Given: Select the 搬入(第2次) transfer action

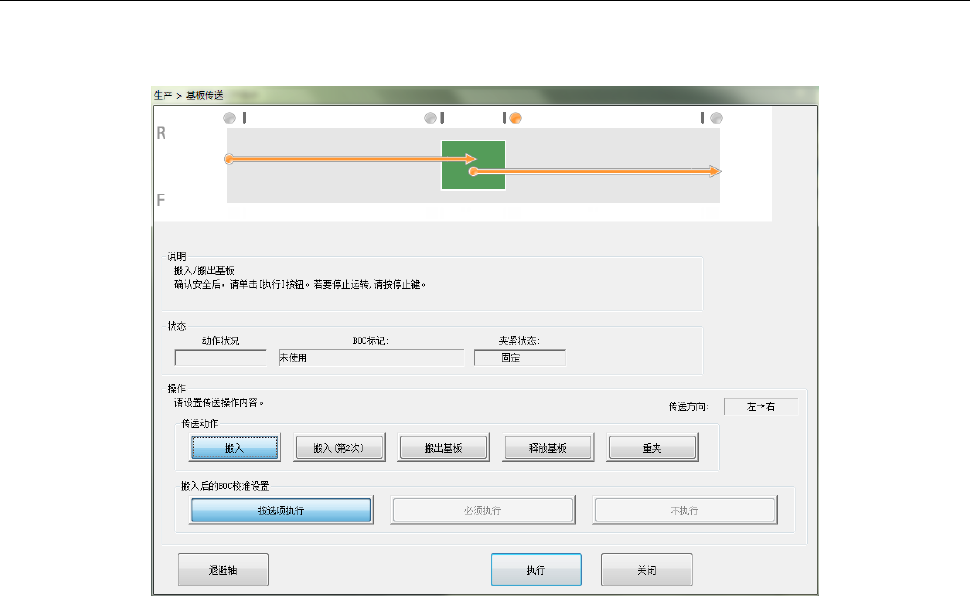Looking at the screenshot, I should 339,448.
